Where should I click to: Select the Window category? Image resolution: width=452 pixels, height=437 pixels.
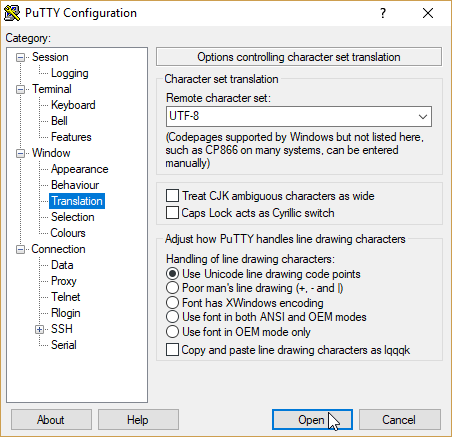click(51, 153)
